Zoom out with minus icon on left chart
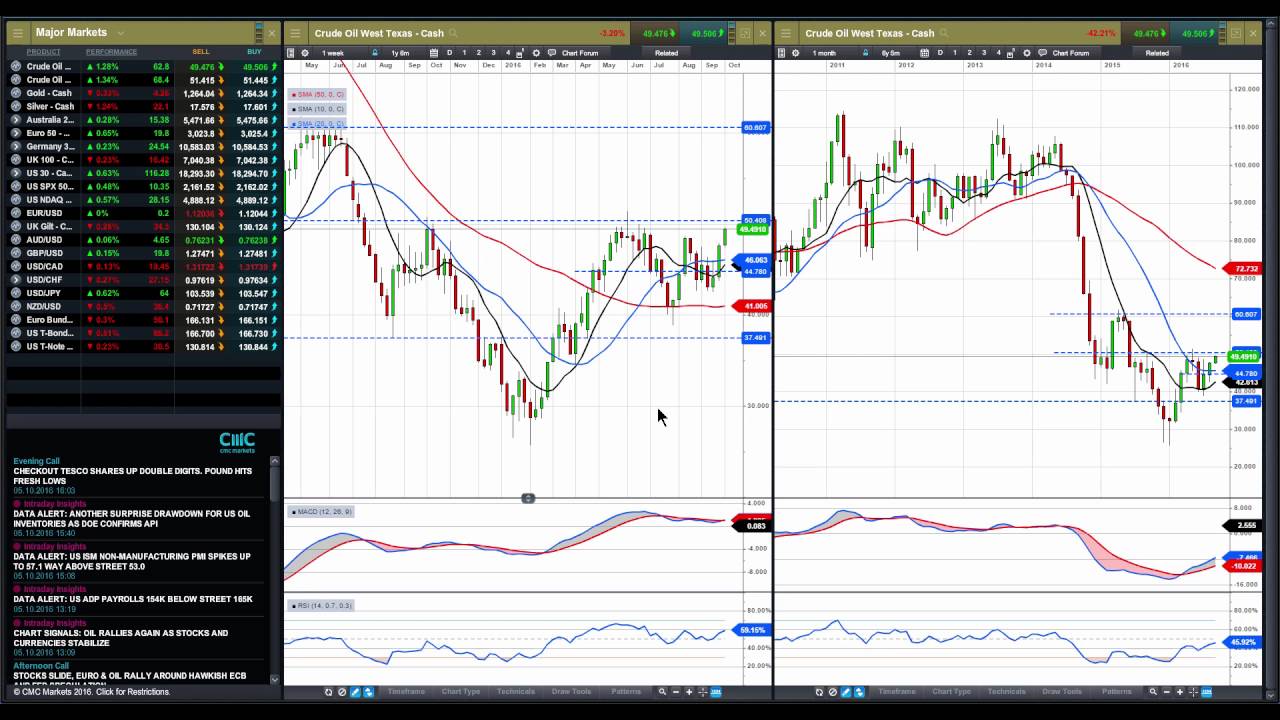Viewport: 1280px width, 720px height. [x=676, y=691]
